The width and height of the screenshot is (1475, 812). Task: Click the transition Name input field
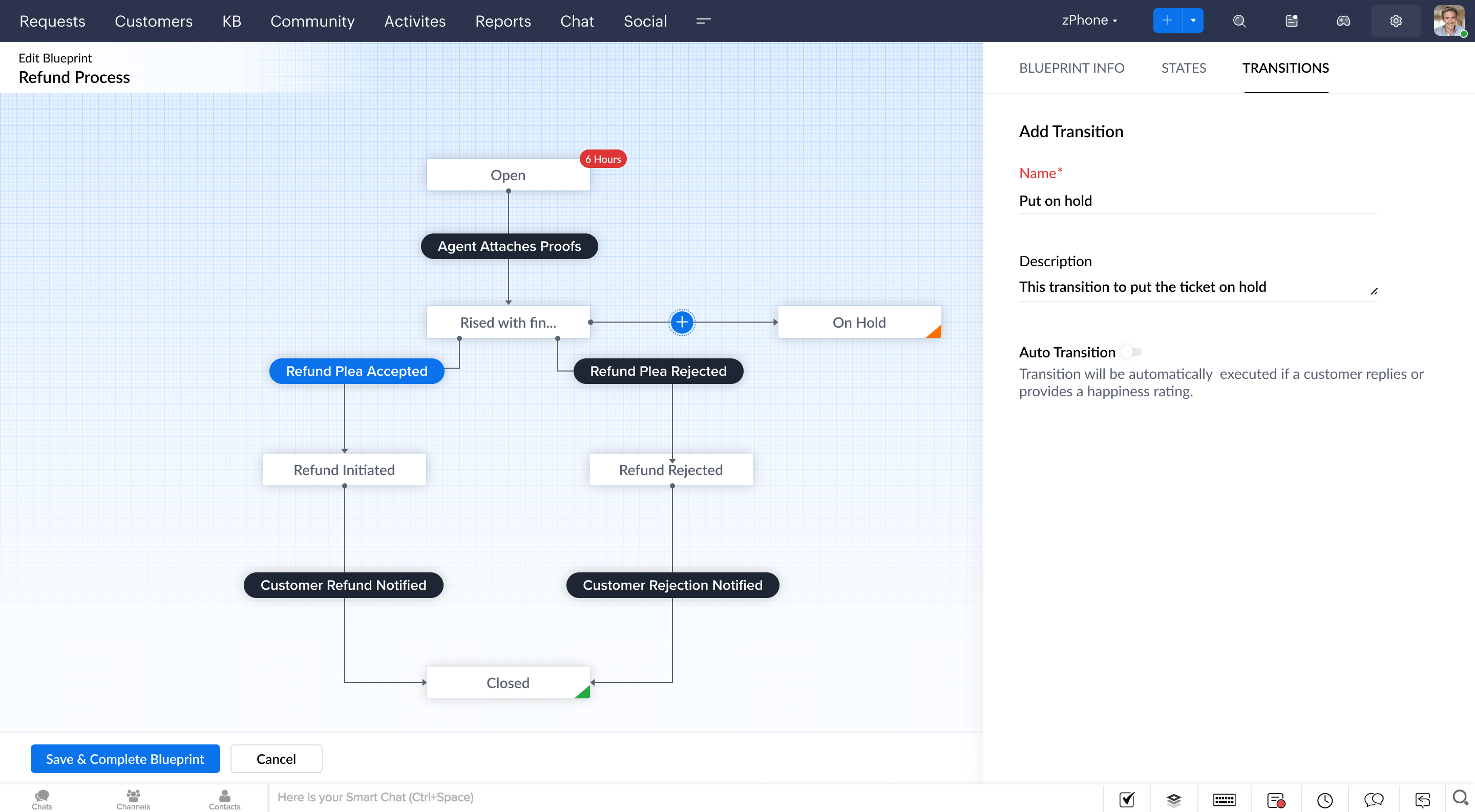point(1197,201)
